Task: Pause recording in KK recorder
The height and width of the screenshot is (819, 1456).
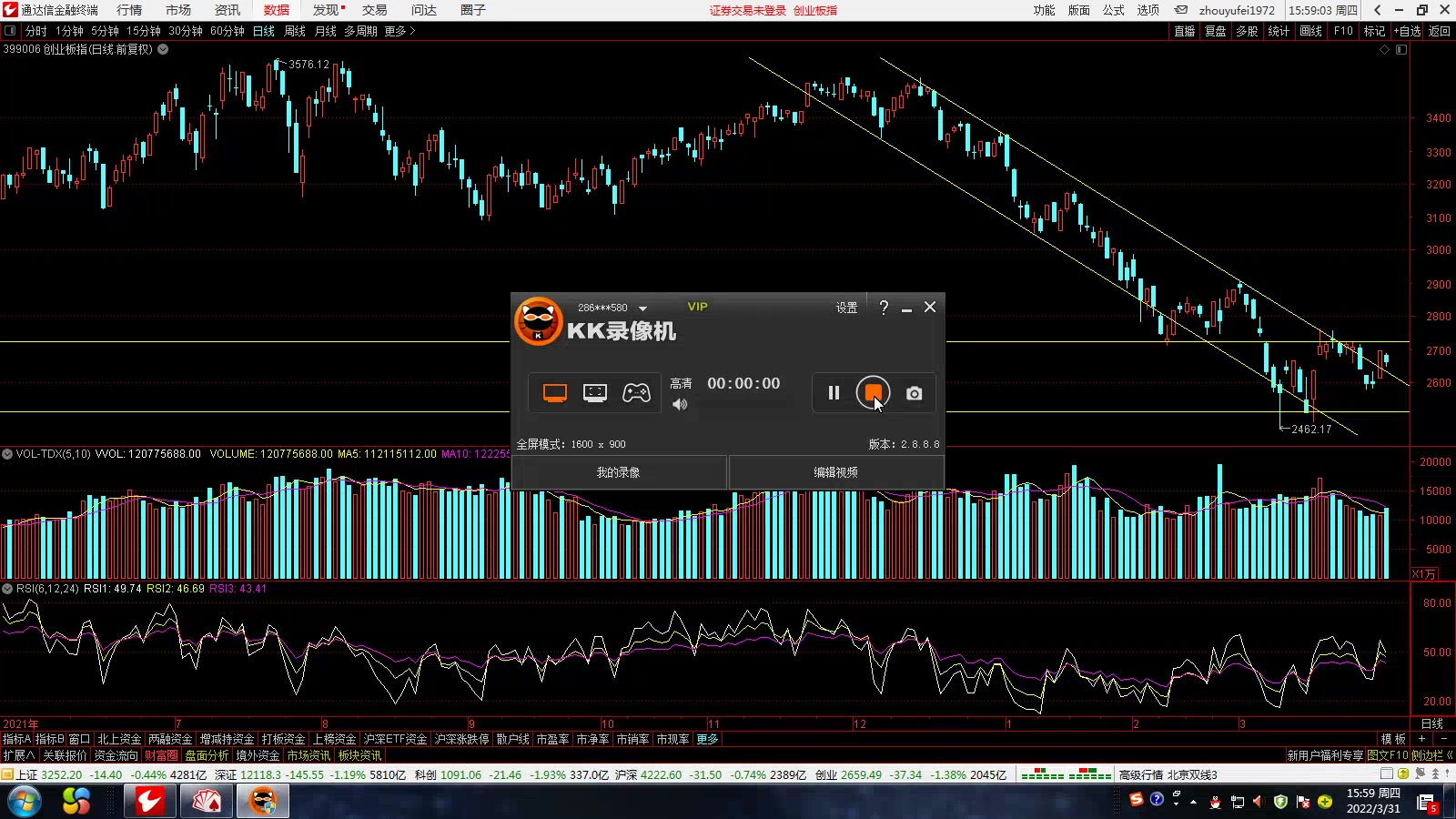Action: point(834,393)
